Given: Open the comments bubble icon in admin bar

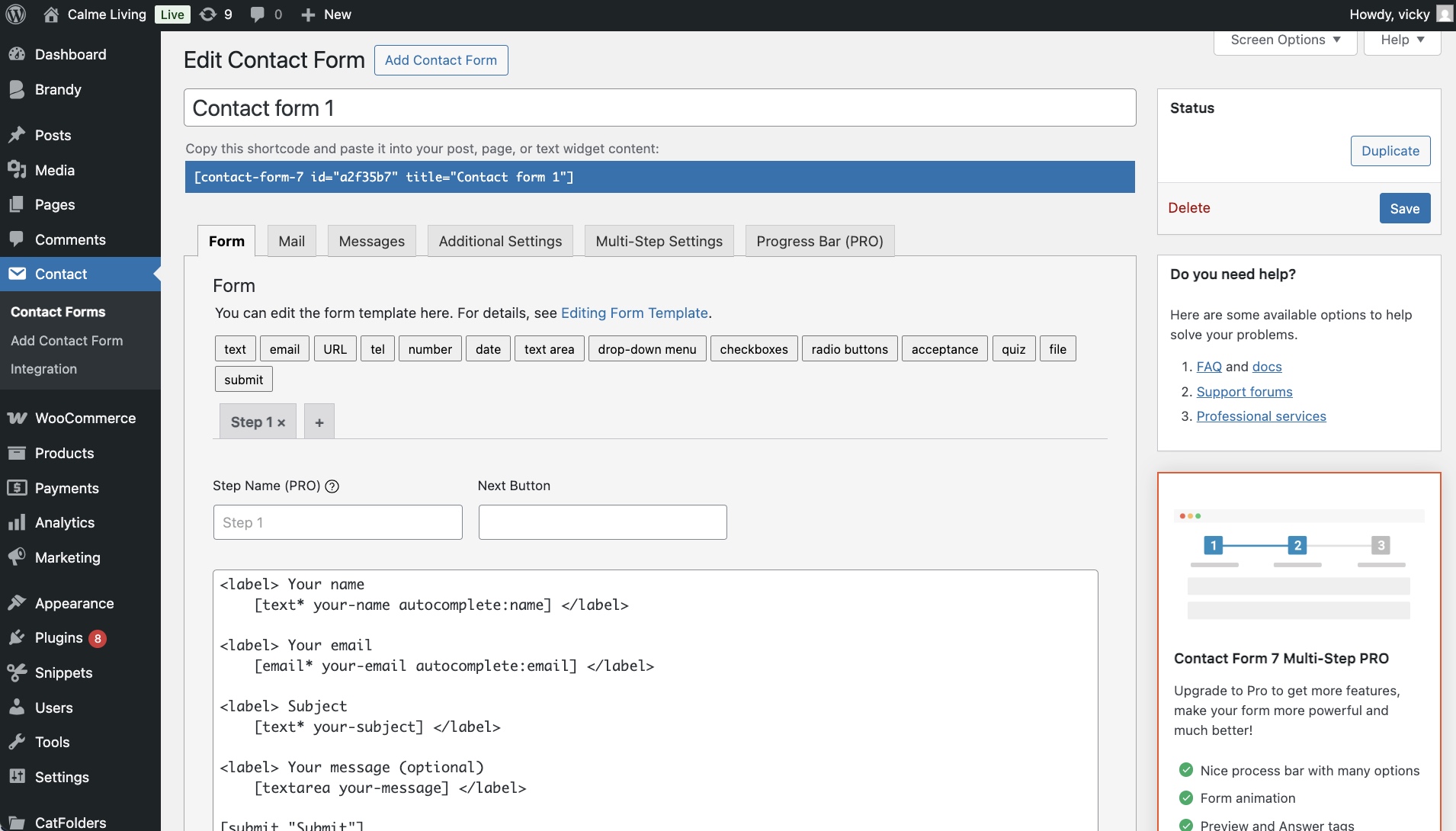Looking at the screenshot, I should 258,14.
